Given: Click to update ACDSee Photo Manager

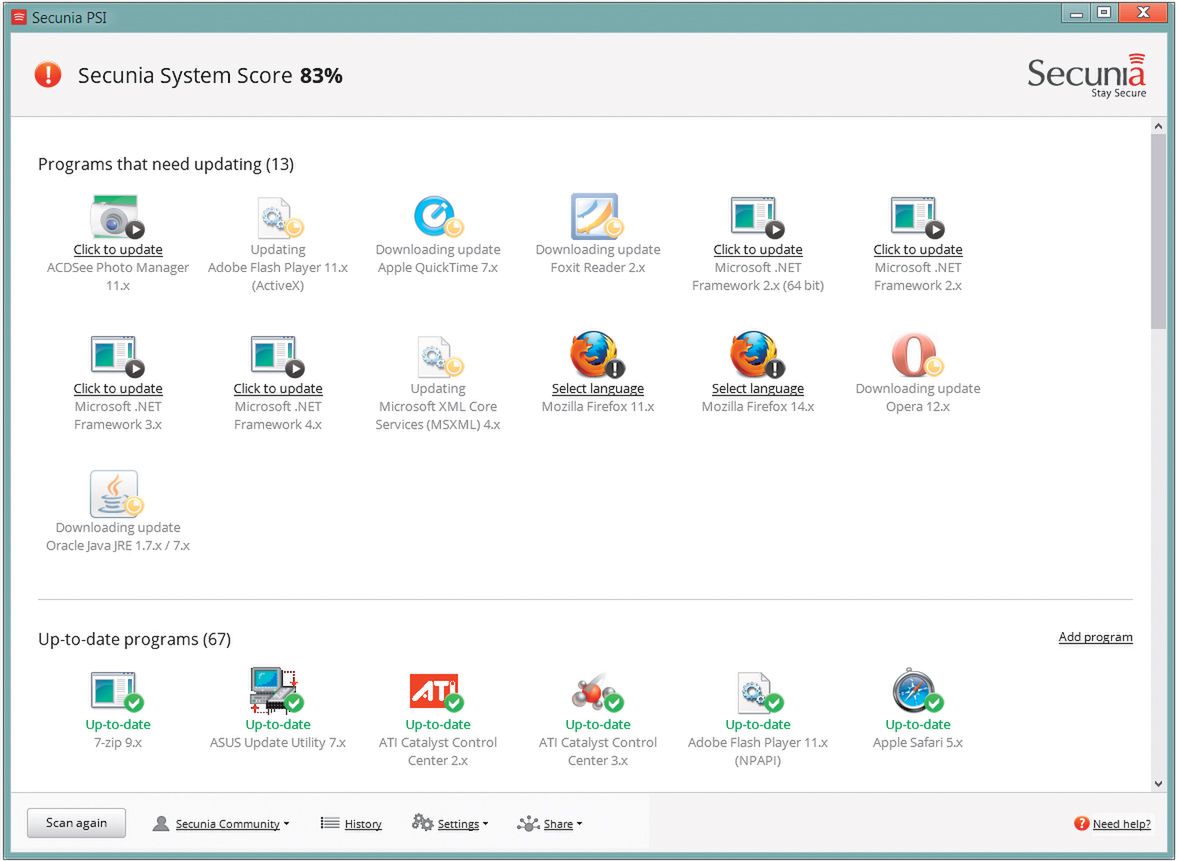Looking at the screenshot, I should [118, 250].
